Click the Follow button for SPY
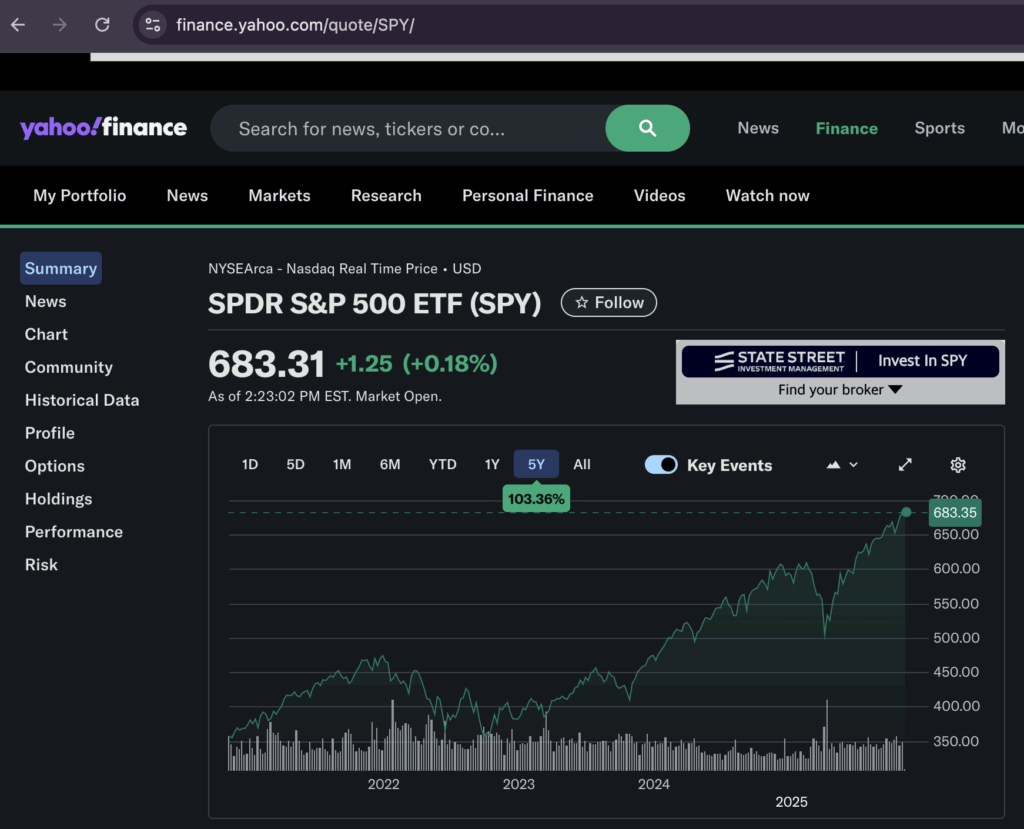 (609, 303)
